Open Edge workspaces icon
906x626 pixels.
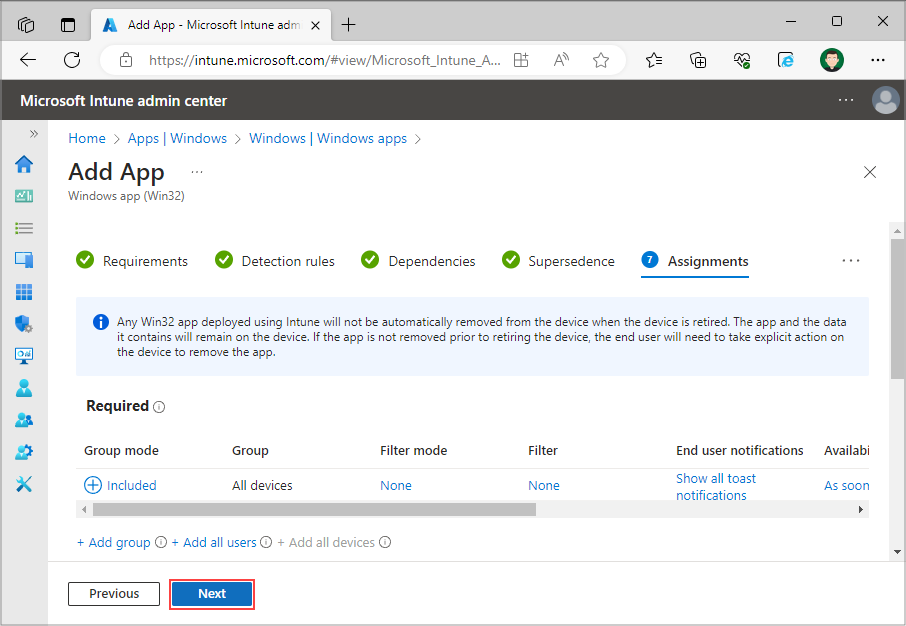(x=26, y=25)
